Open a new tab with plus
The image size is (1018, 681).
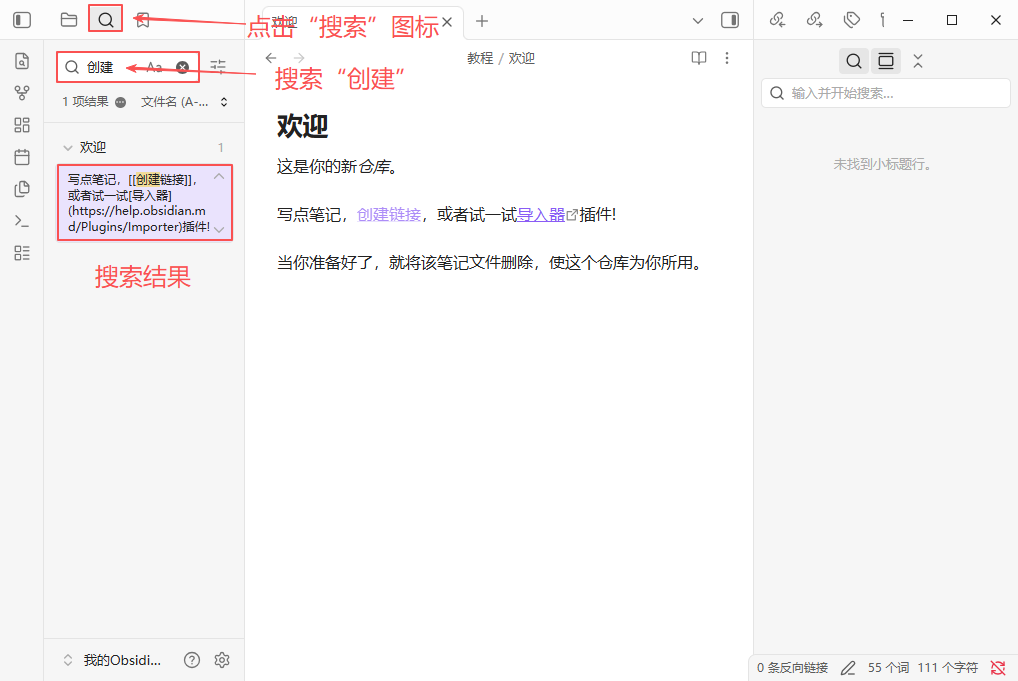(482, 21)
